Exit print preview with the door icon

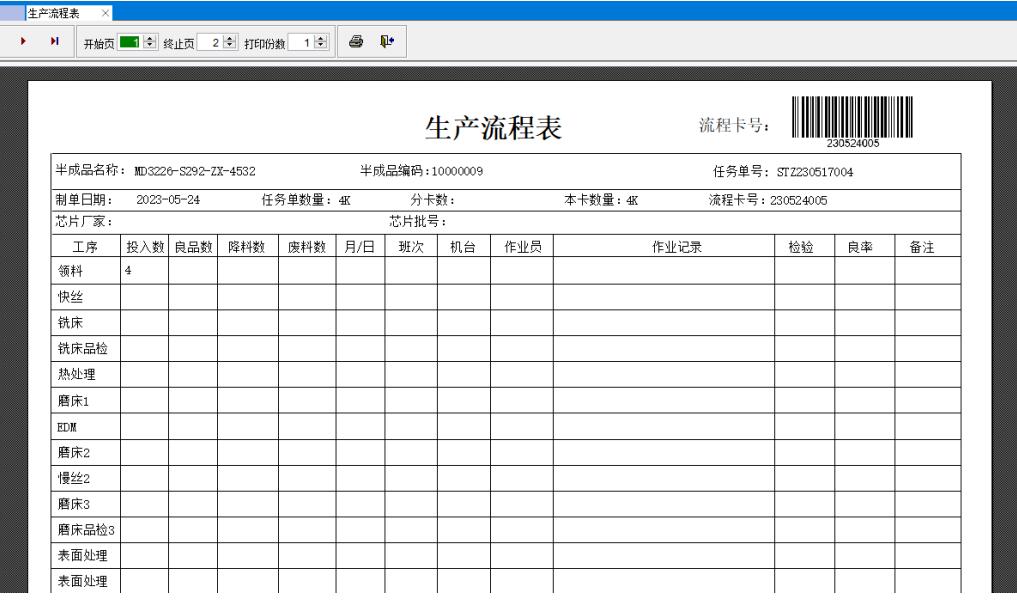(x=387, y=41)
